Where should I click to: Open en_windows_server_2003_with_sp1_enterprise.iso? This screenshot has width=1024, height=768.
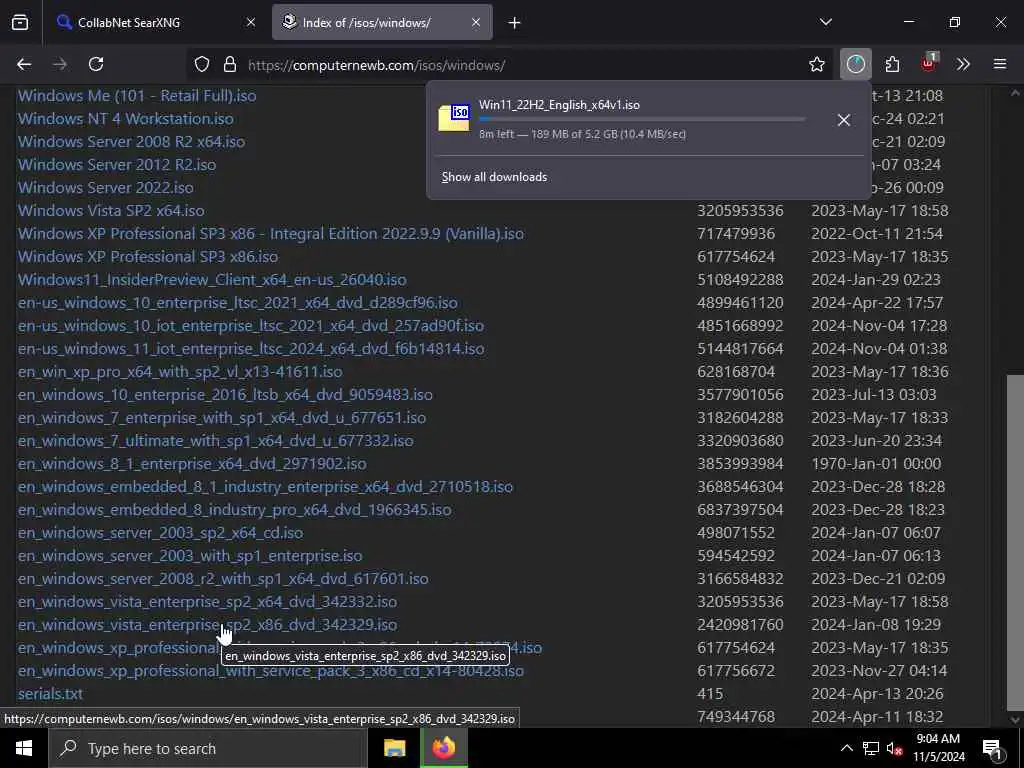coord(190,556)
